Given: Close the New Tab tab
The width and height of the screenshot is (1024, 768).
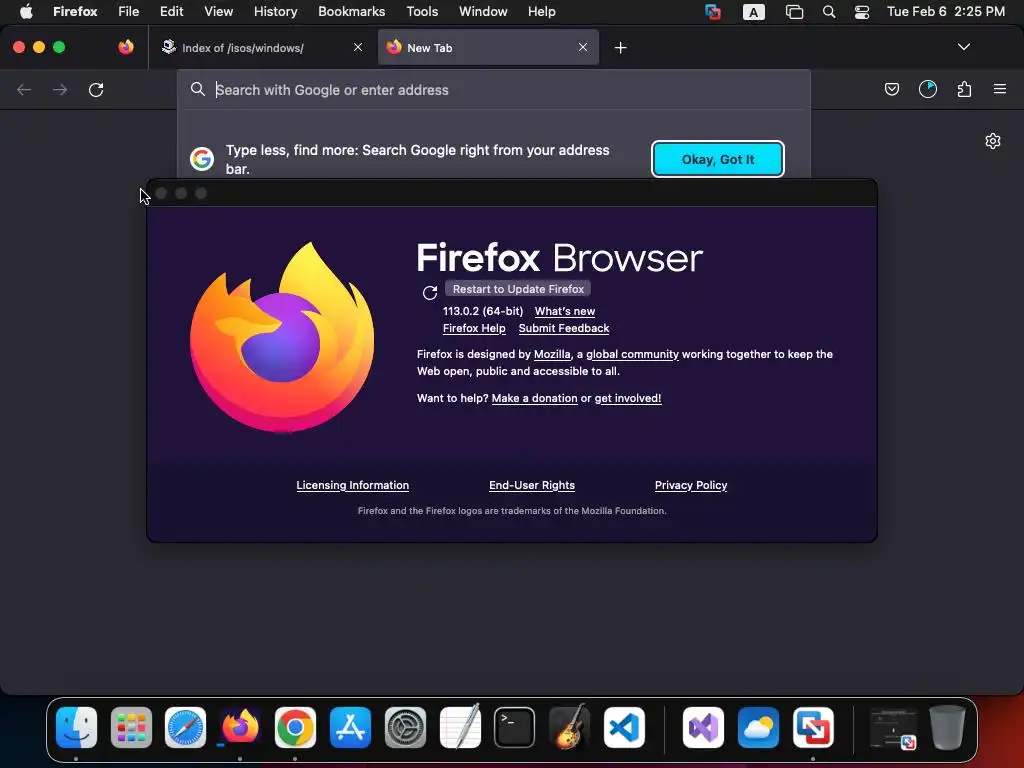Looking at the screenshot, I should pos(583,47).
